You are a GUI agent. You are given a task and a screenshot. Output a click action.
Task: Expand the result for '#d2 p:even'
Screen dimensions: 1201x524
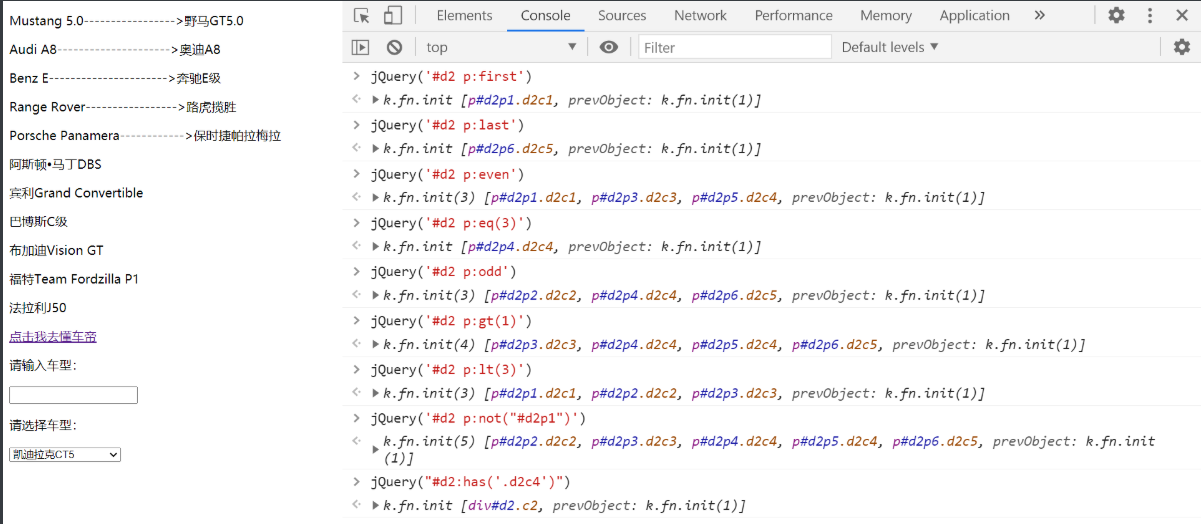point(375,198)
